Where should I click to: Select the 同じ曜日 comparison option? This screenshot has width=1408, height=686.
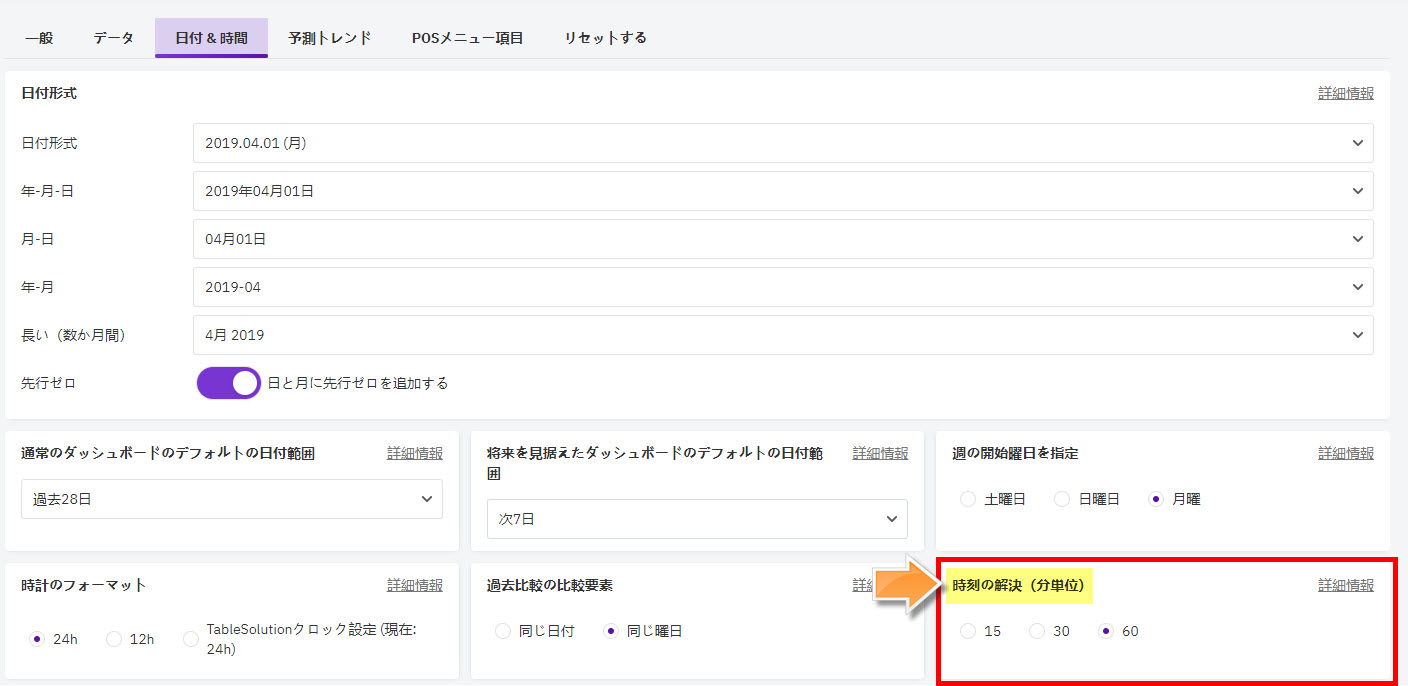pos(611,631)
